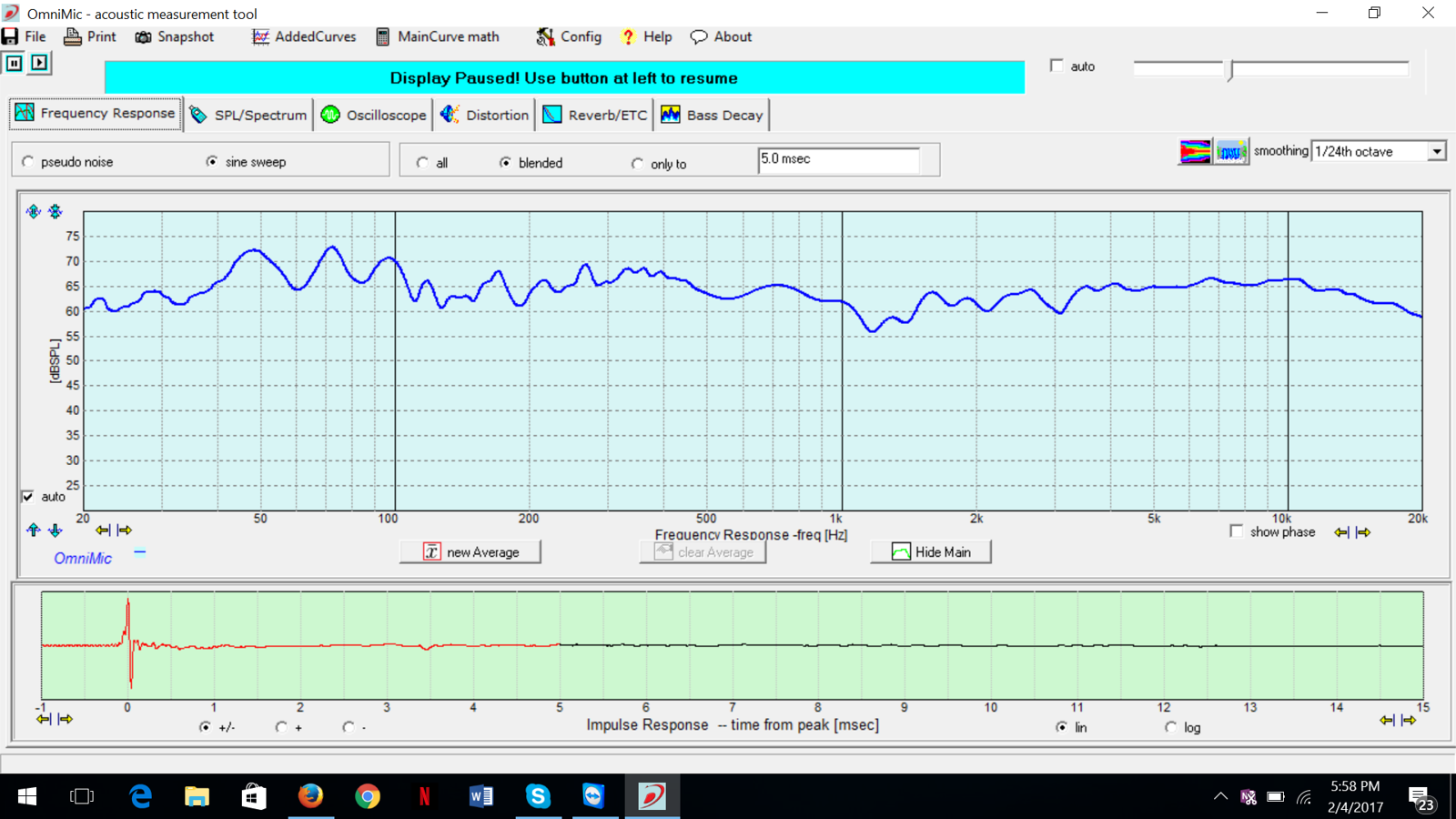Open the Print menu
This screenshot has height=819, width=1456.
click(x=90, y=36)
